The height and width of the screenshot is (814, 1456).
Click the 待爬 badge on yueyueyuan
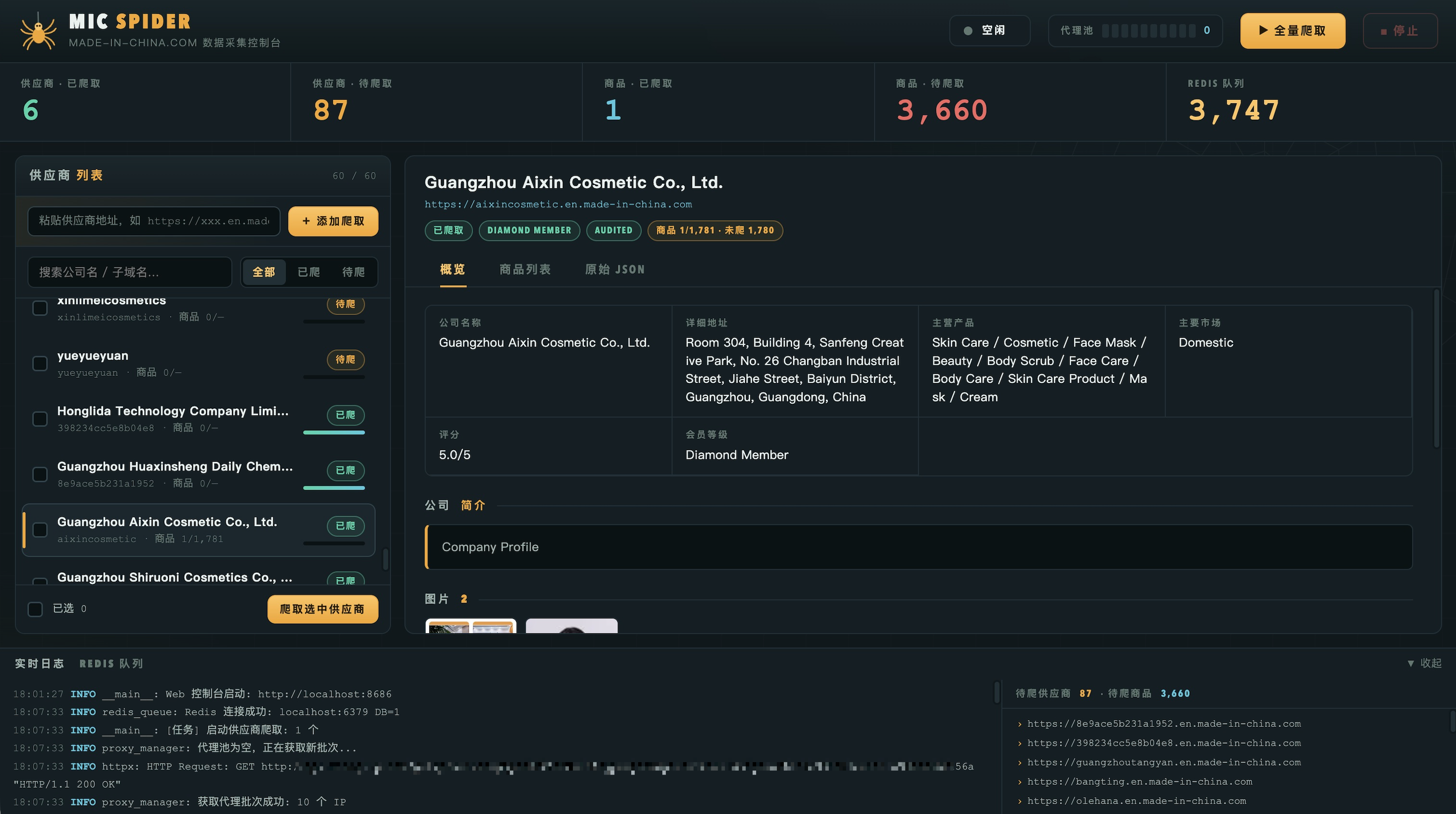tap(345, 360)
